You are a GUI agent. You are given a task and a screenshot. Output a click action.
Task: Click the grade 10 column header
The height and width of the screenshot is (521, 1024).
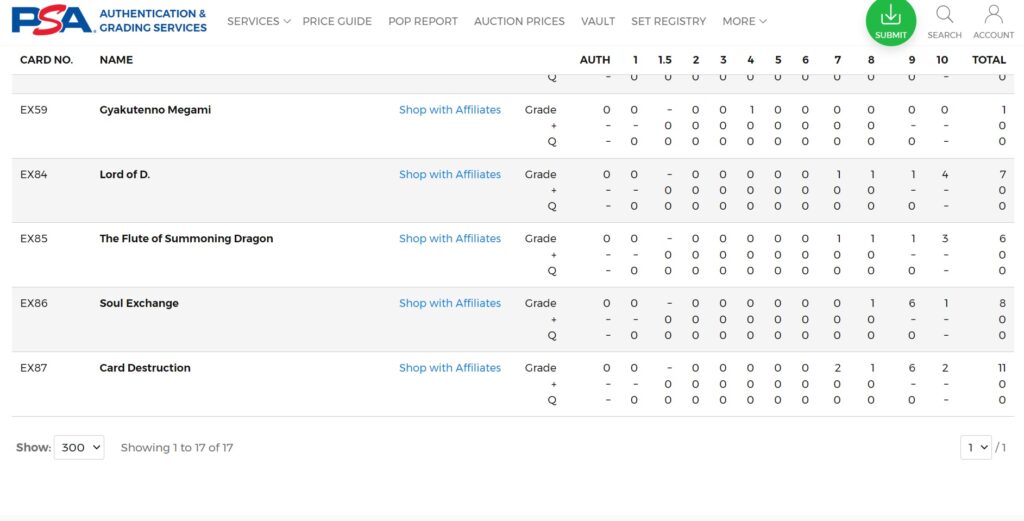tap(942, 59)
